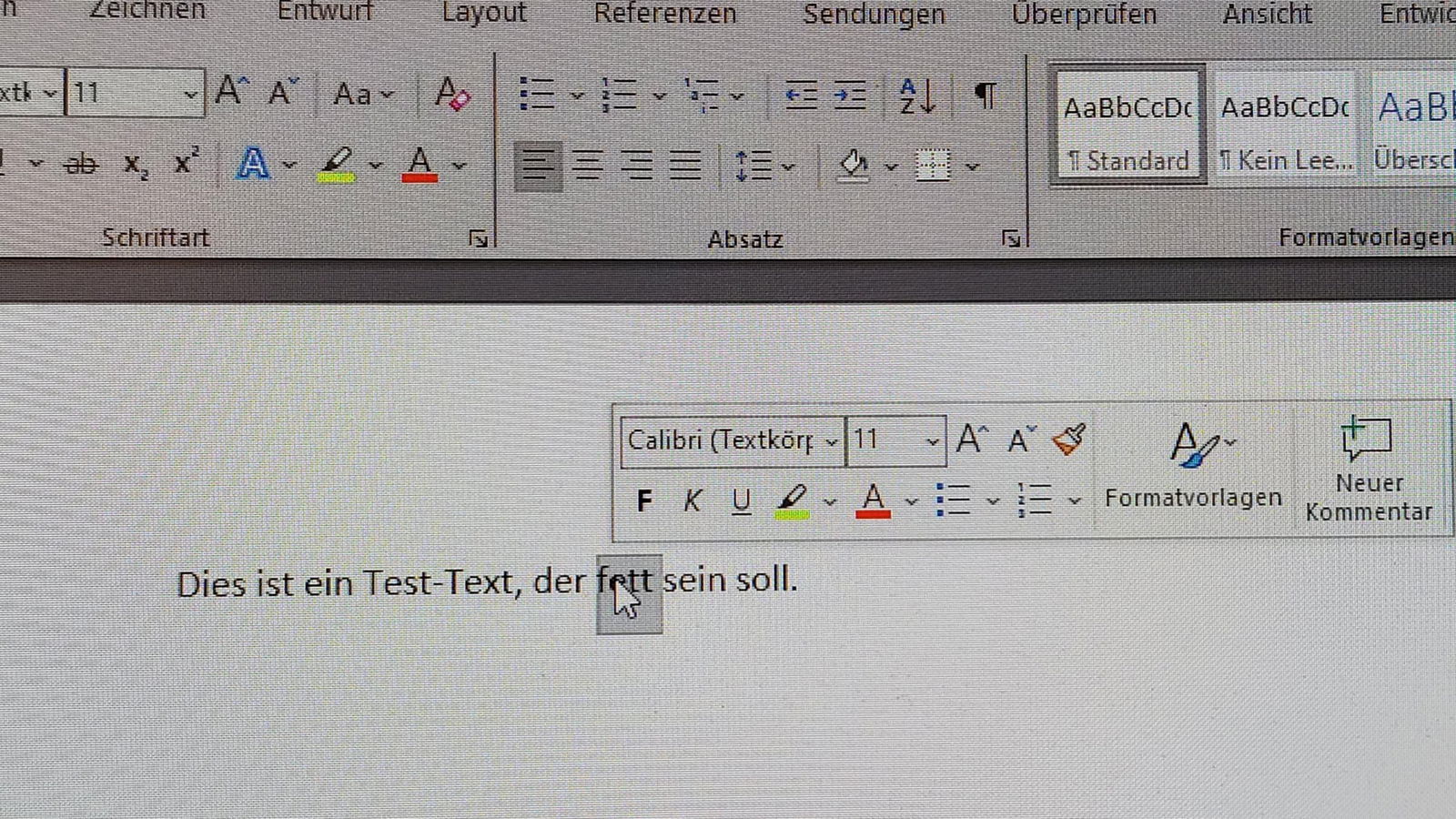
Task: Open the Referenzen ribbon tab
Action: pos(664,14)
